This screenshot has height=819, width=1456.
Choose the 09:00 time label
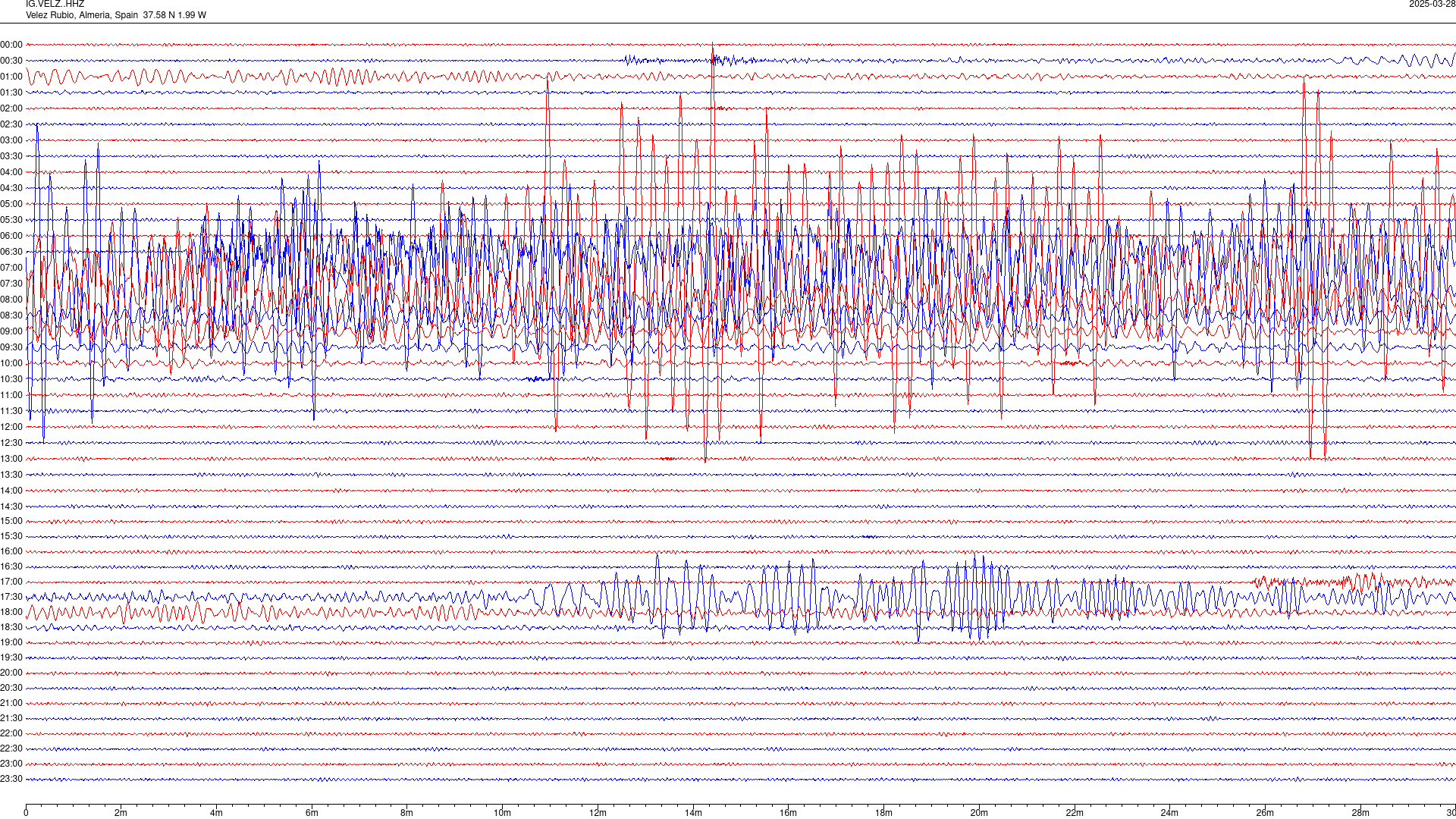(x=11, y=331)
